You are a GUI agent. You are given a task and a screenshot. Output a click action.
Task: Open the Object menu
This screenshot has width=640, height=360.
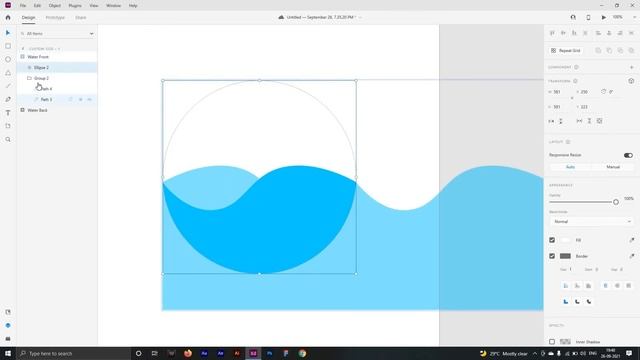coord(55,6)
